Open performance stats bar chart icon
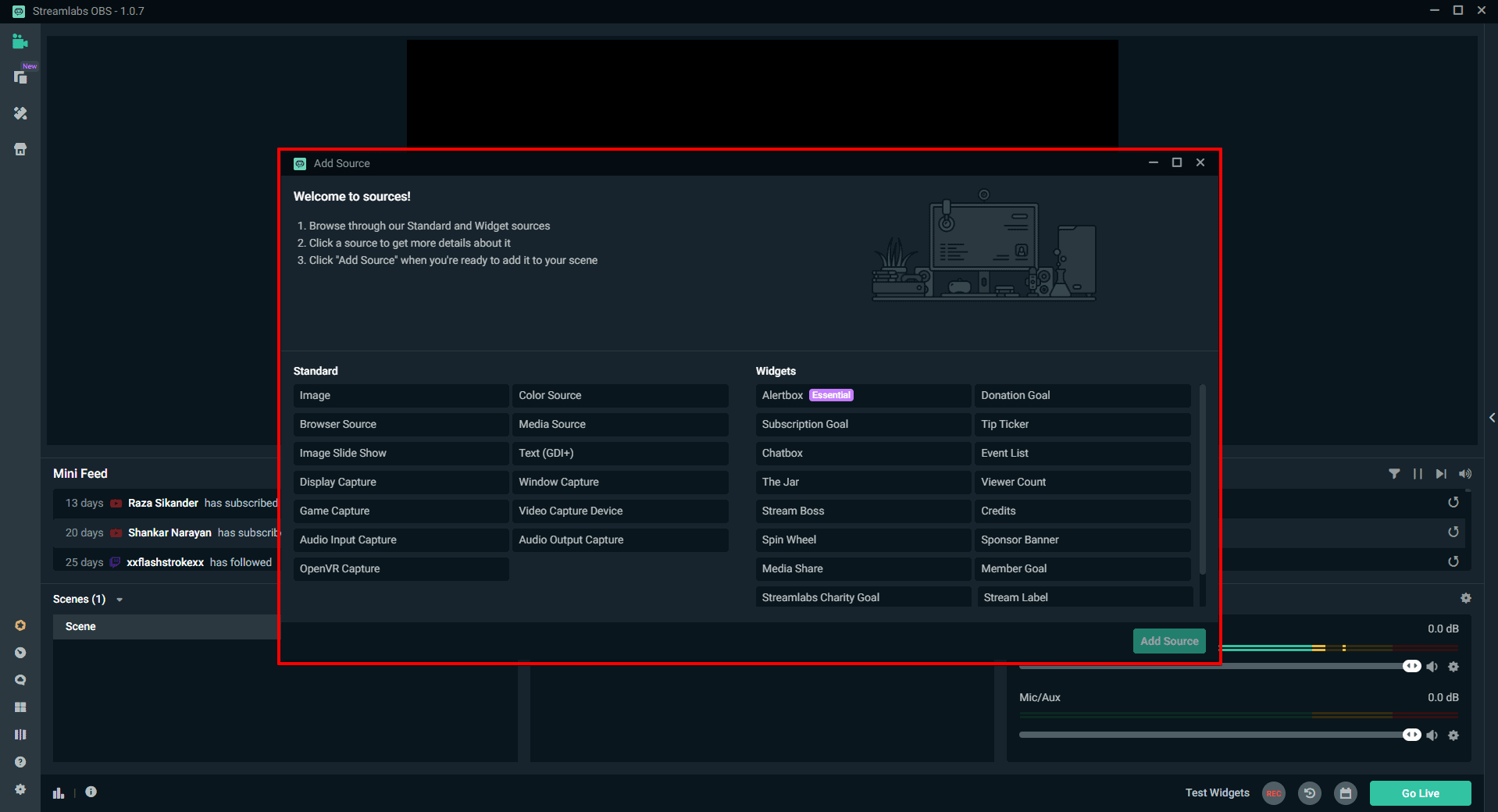Image resolution: width=1498 pixels, height=812 pixels. click(x=59, y=792)
